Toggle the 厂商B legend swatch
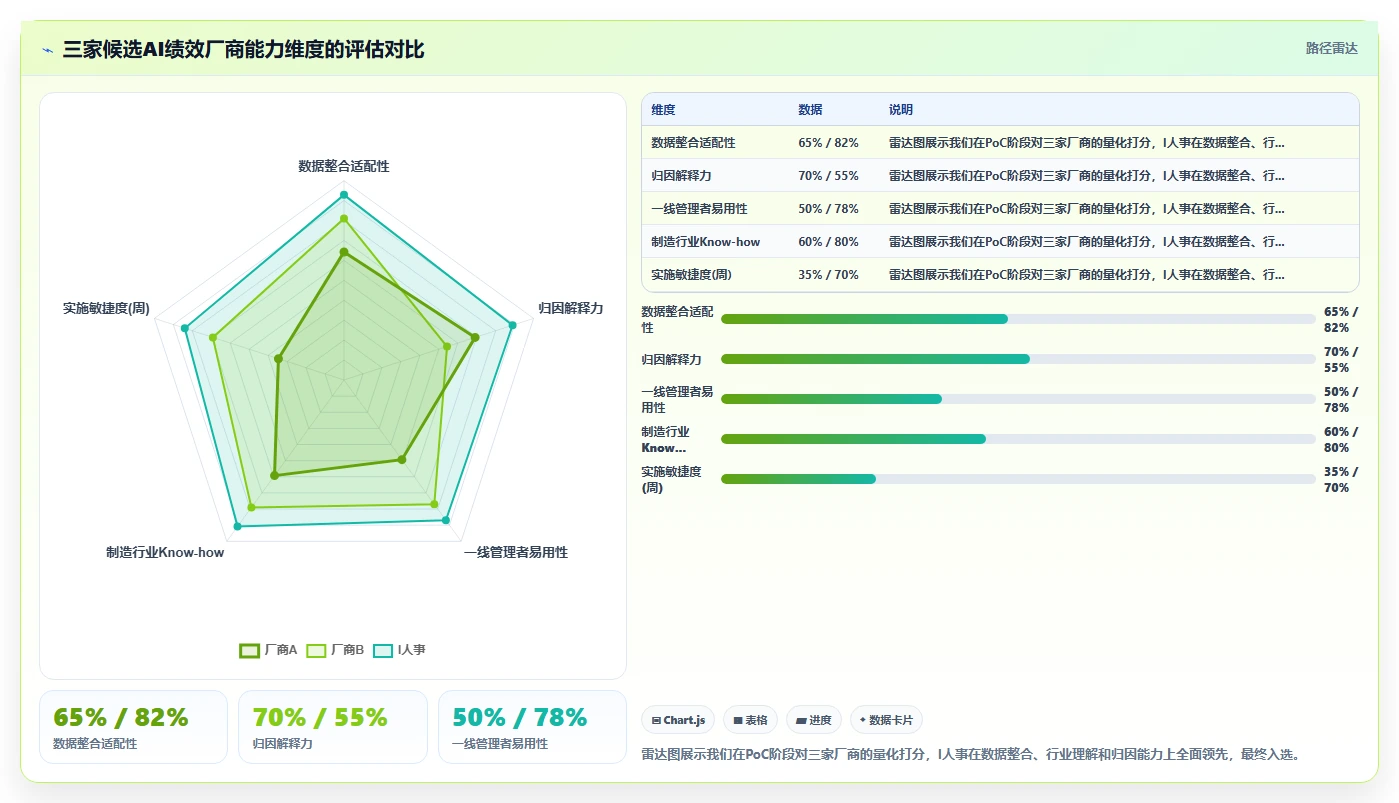 (x=316, y=651)
